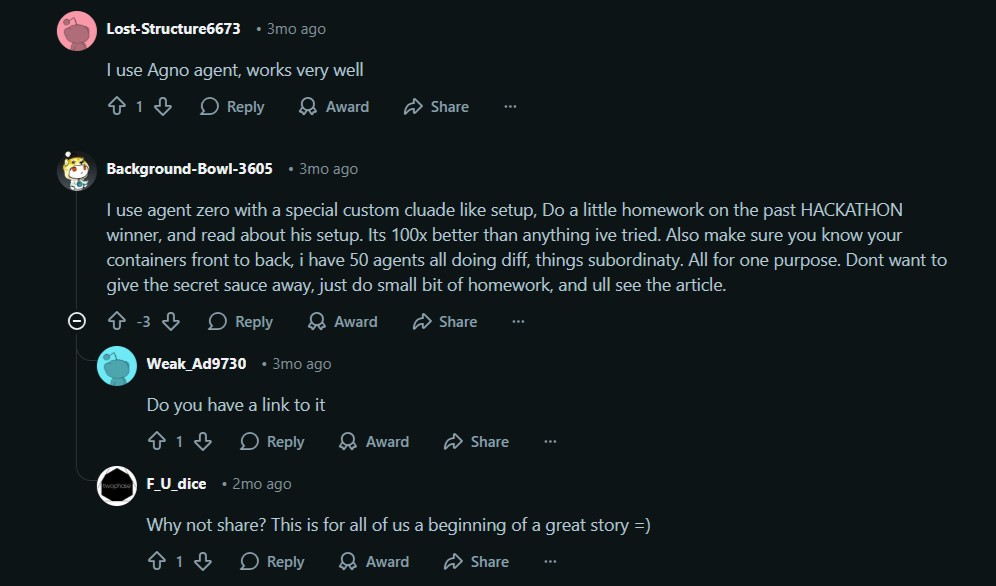Click Lost-Structure6673's avatar

point(77,31)
